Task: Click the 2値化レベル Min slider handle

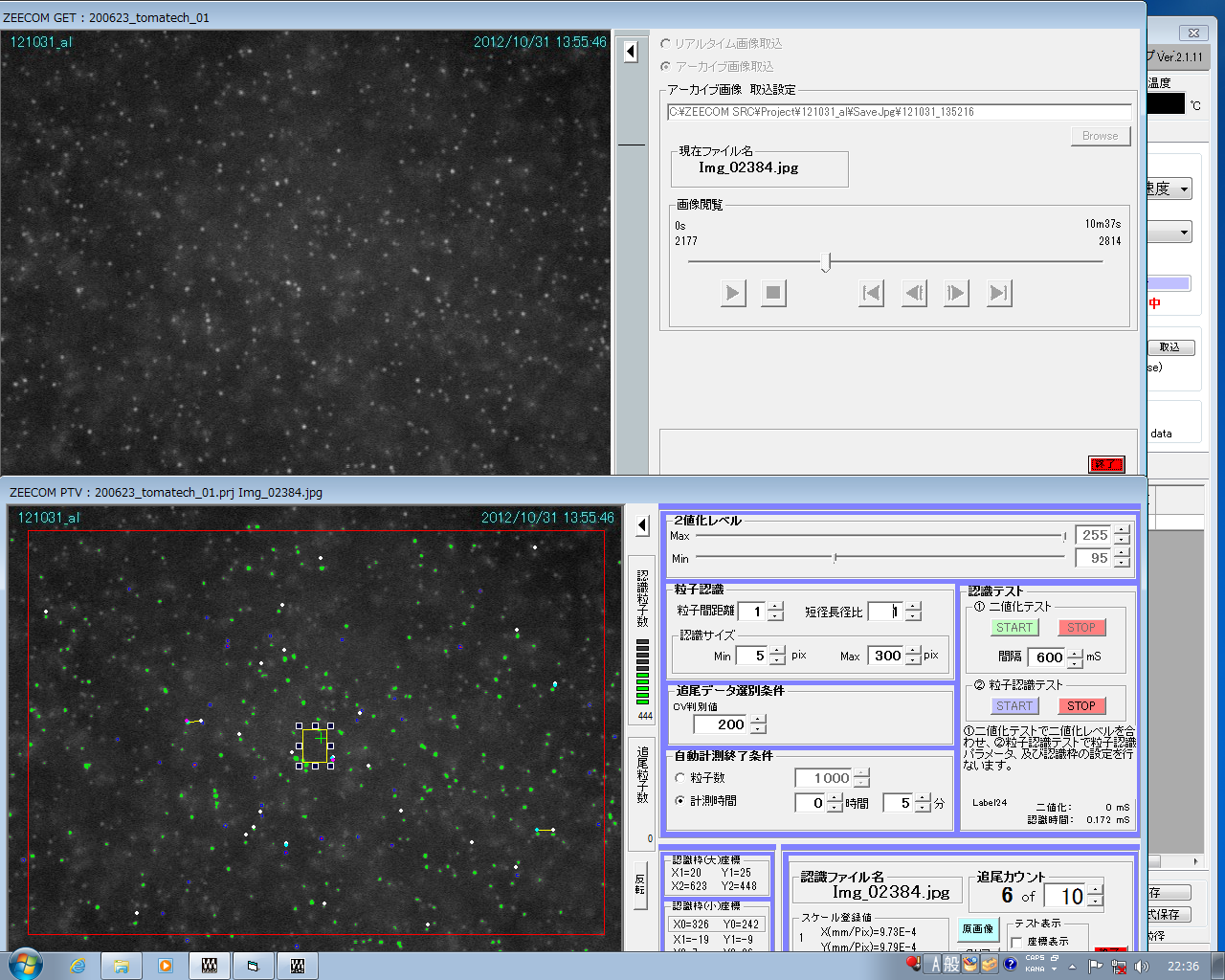Action: point(835,557)
